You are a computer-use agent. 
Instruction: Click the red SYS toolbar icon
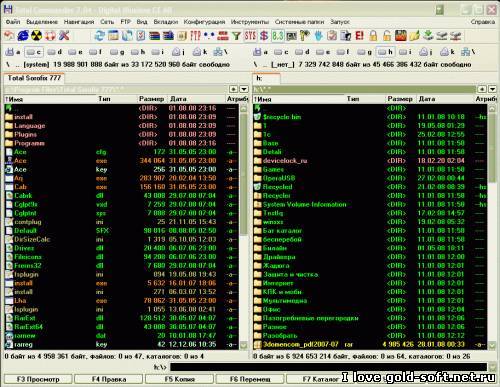point(250,35)
